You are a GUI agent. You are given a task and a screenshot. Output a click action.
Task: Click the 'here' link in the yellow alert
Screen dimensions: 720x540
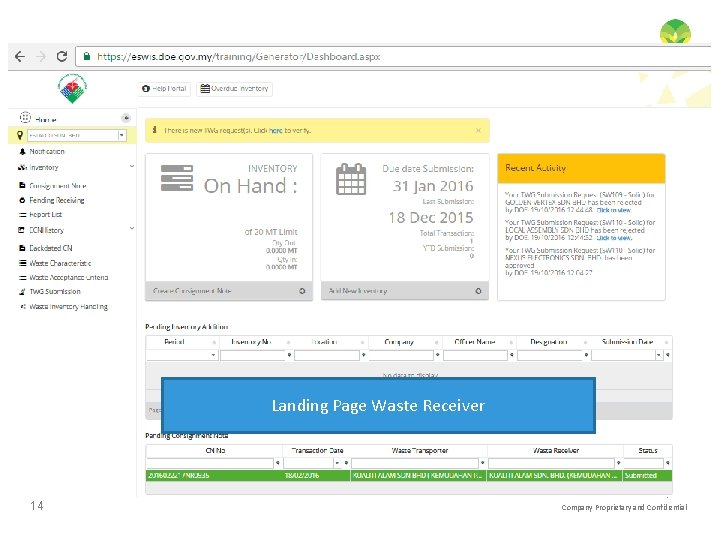pyautogui.click(x=276, y=130)
